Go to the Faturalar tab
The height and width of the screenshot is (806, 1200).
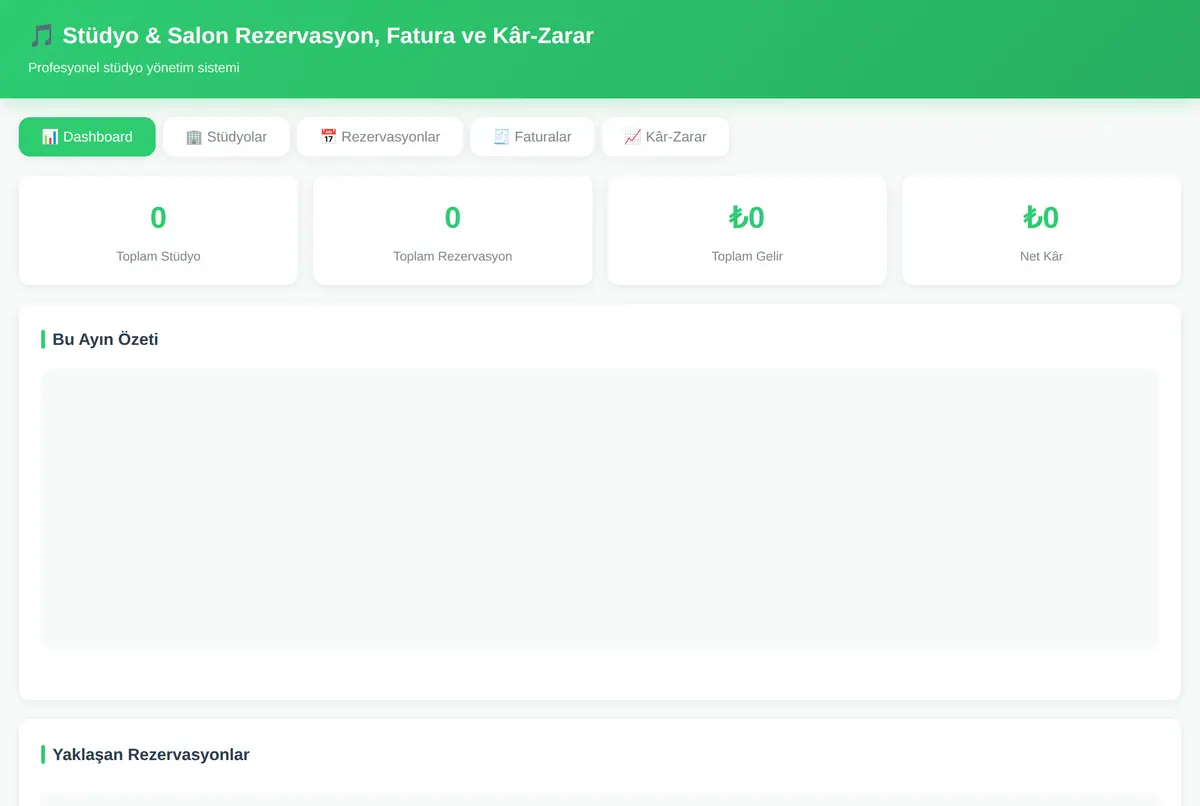pyautogui.click(x=532, y=137)
